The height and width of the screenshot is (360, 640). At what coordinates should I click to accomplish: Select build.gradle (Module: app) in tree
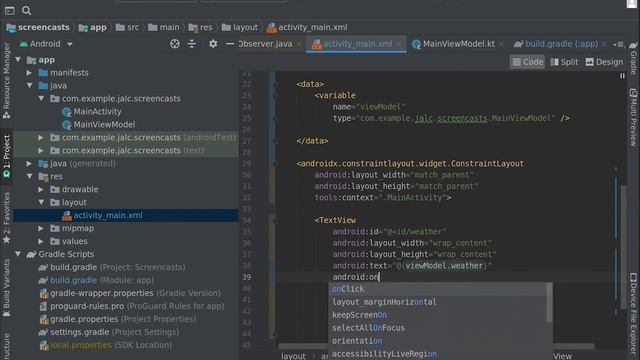pos(102,280)
